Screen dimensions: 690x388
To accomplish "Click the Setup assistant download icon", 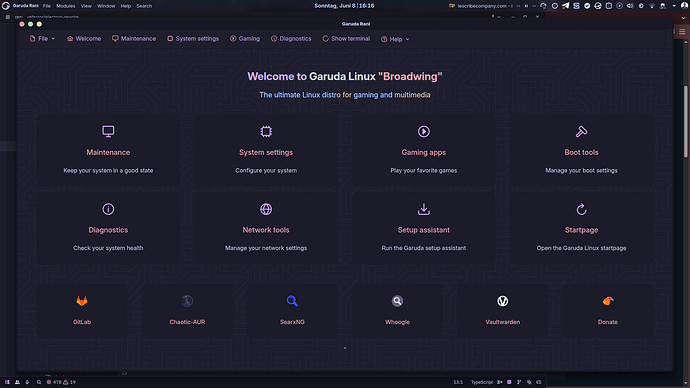I will pos(424,209).
